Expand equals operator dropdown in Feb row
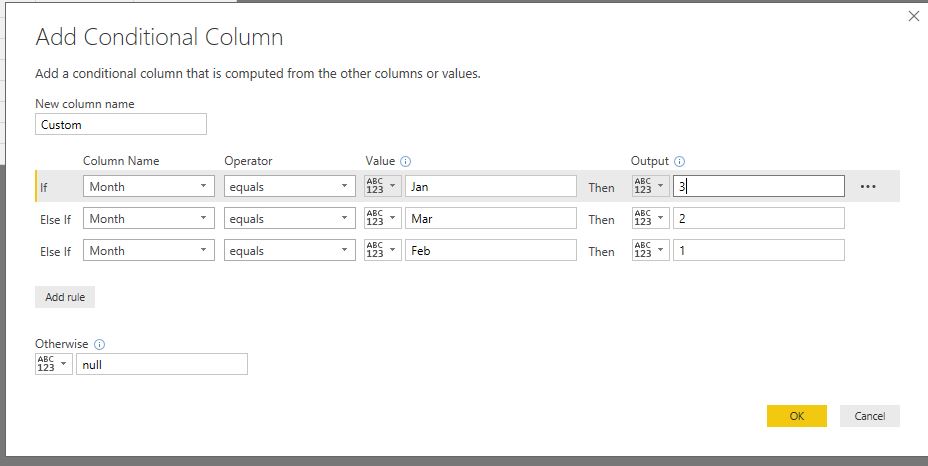The width and height of the screenshot is (928, 466). (x=289, y=250)
